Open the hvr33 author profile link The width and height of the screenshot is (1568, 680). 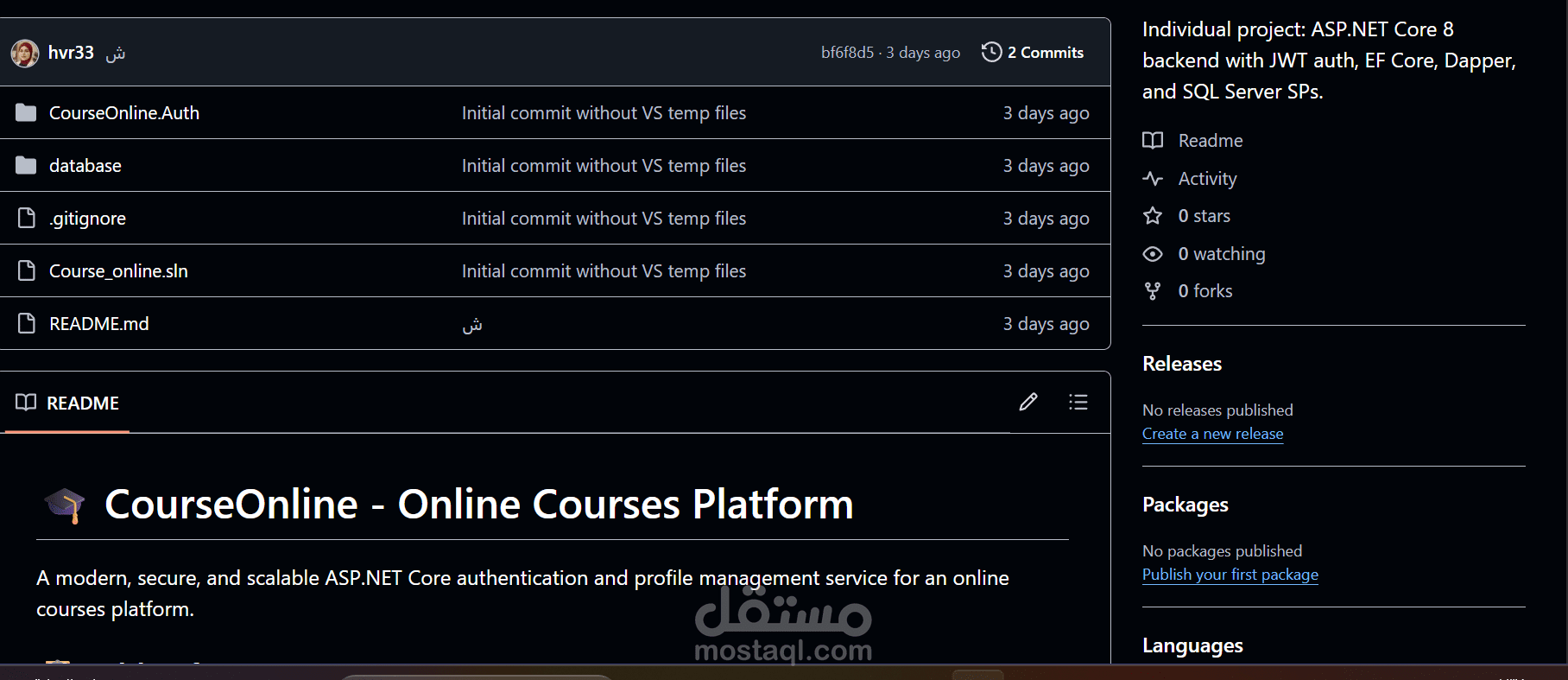tap(71, 53)
